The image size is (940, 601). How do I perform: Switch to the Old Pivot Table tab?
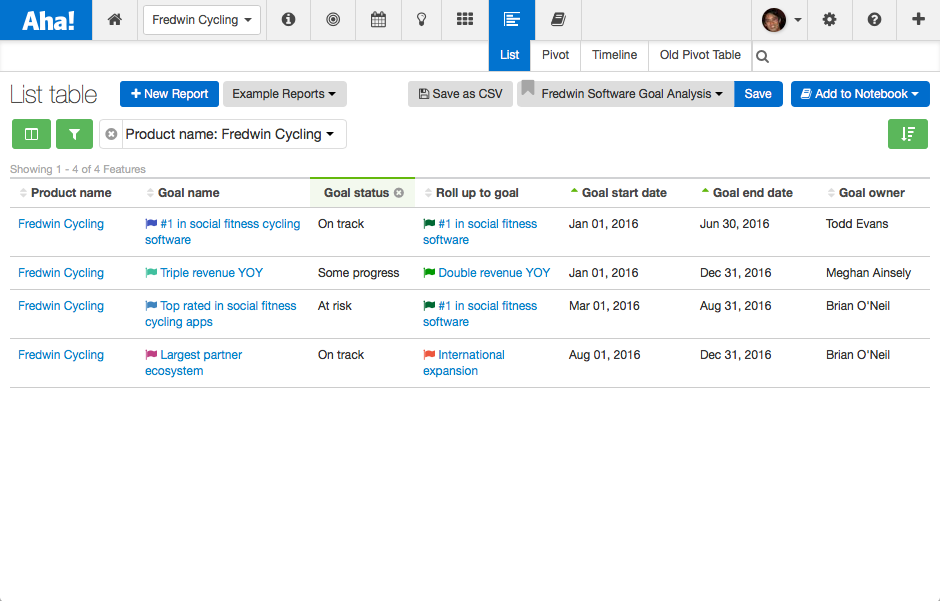pos(700,55)
